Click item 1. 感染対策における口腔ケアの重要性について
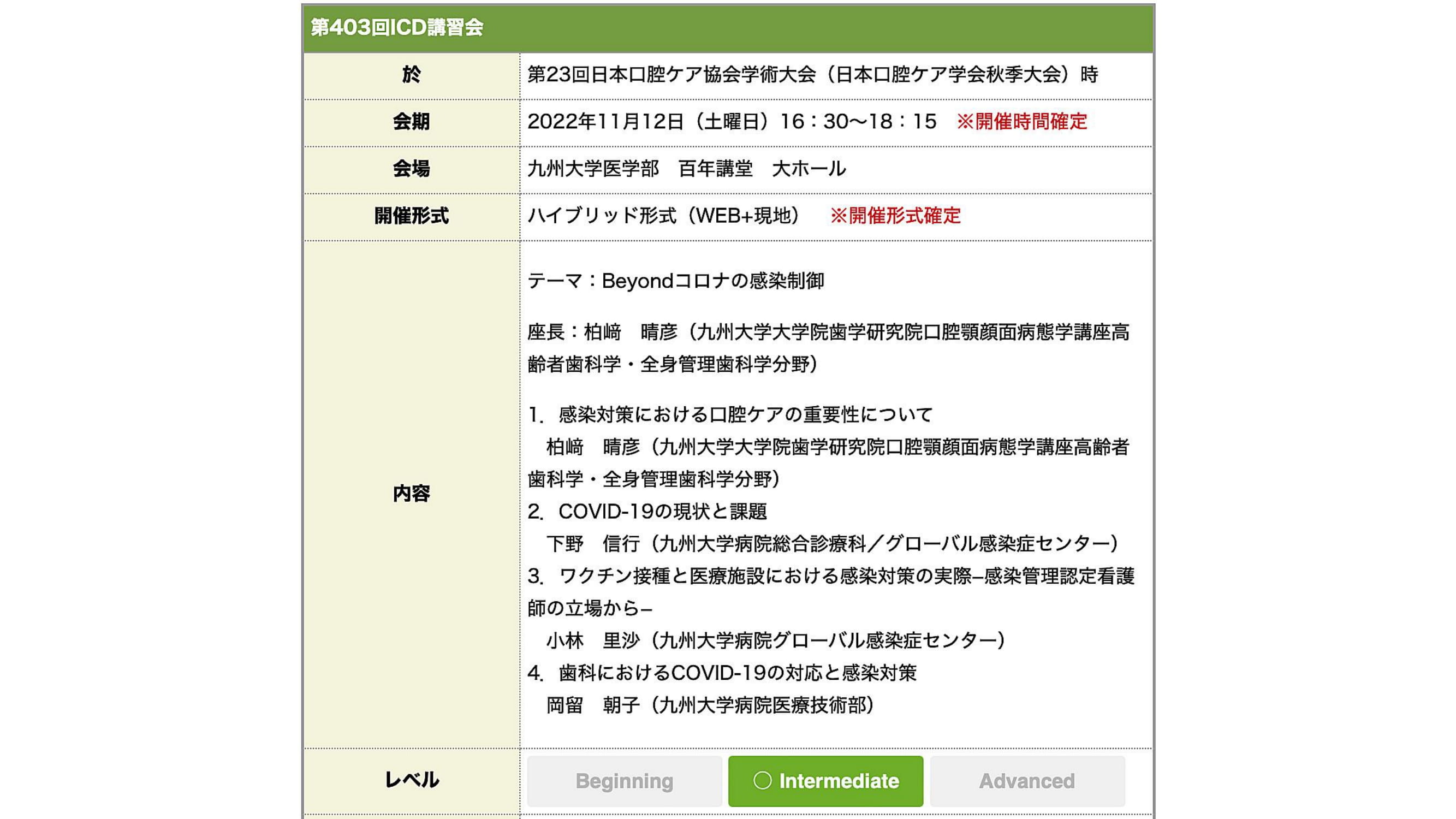Screen dimensions: 1456x819 click(730, 415)
